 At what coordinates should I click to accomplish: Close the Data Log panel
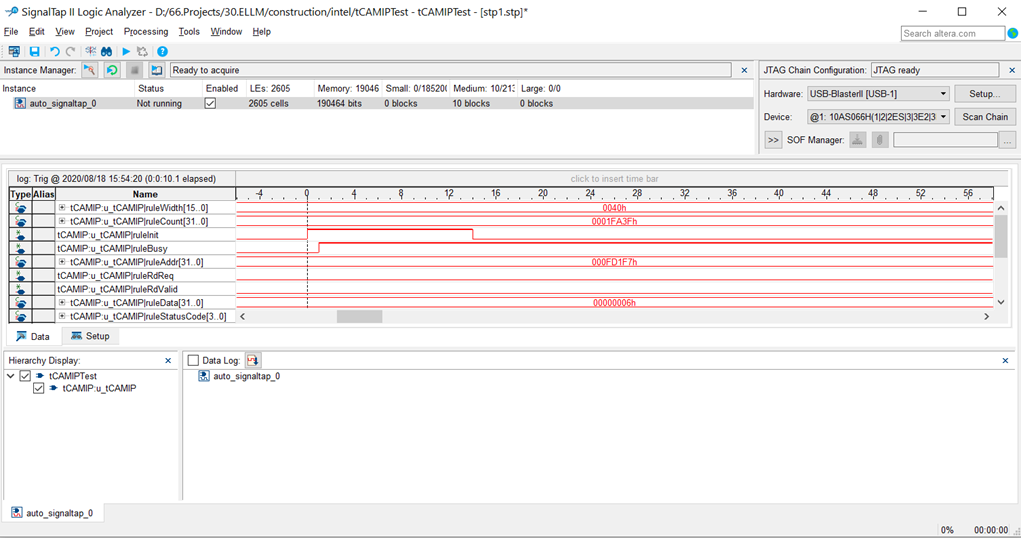click(1005, 360)
